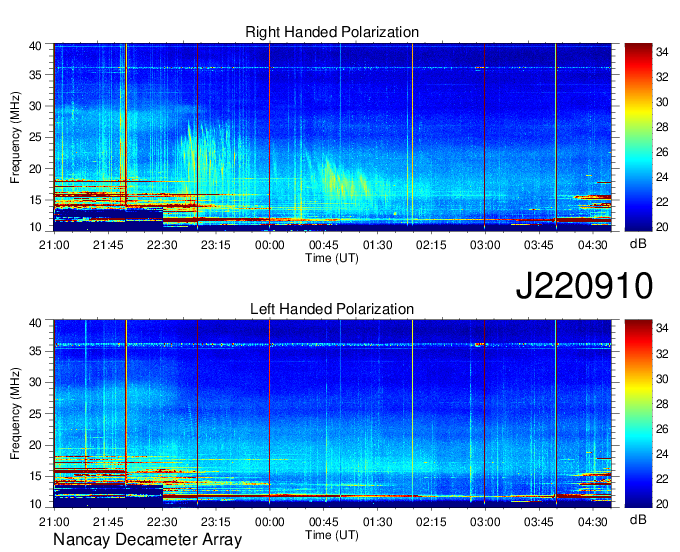Select the 02:15 time tick on Right Handed plot
Screen dimensions: 680x552
pyautogui.click(x=431, y=245)
